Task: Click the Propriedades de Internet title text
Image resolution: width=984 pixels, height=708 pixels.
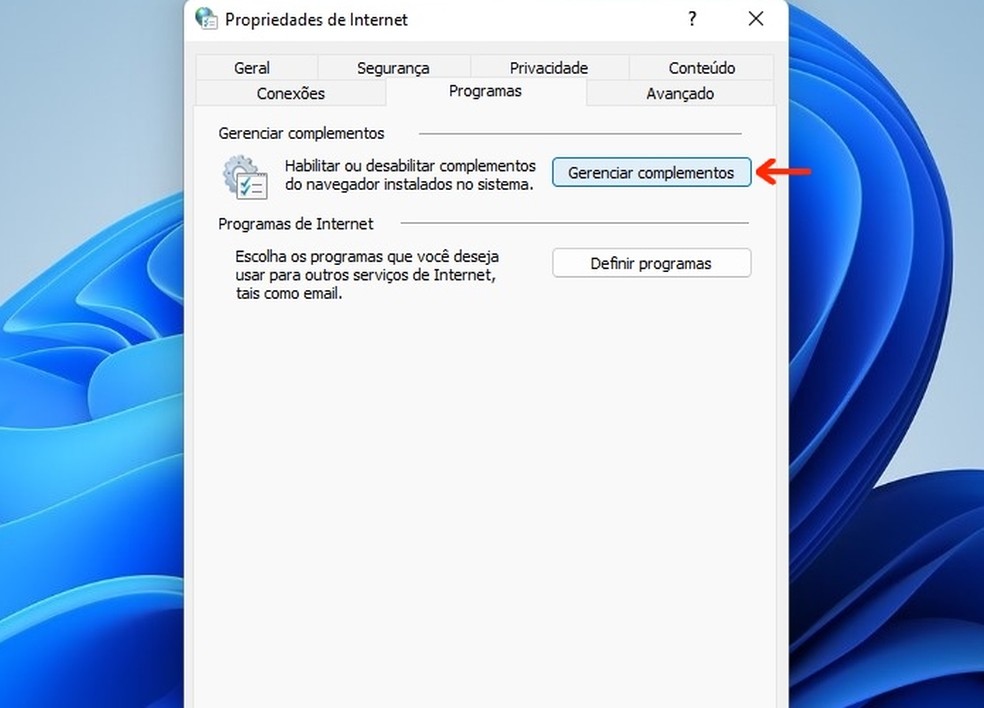Action: (x=316, y=19)
